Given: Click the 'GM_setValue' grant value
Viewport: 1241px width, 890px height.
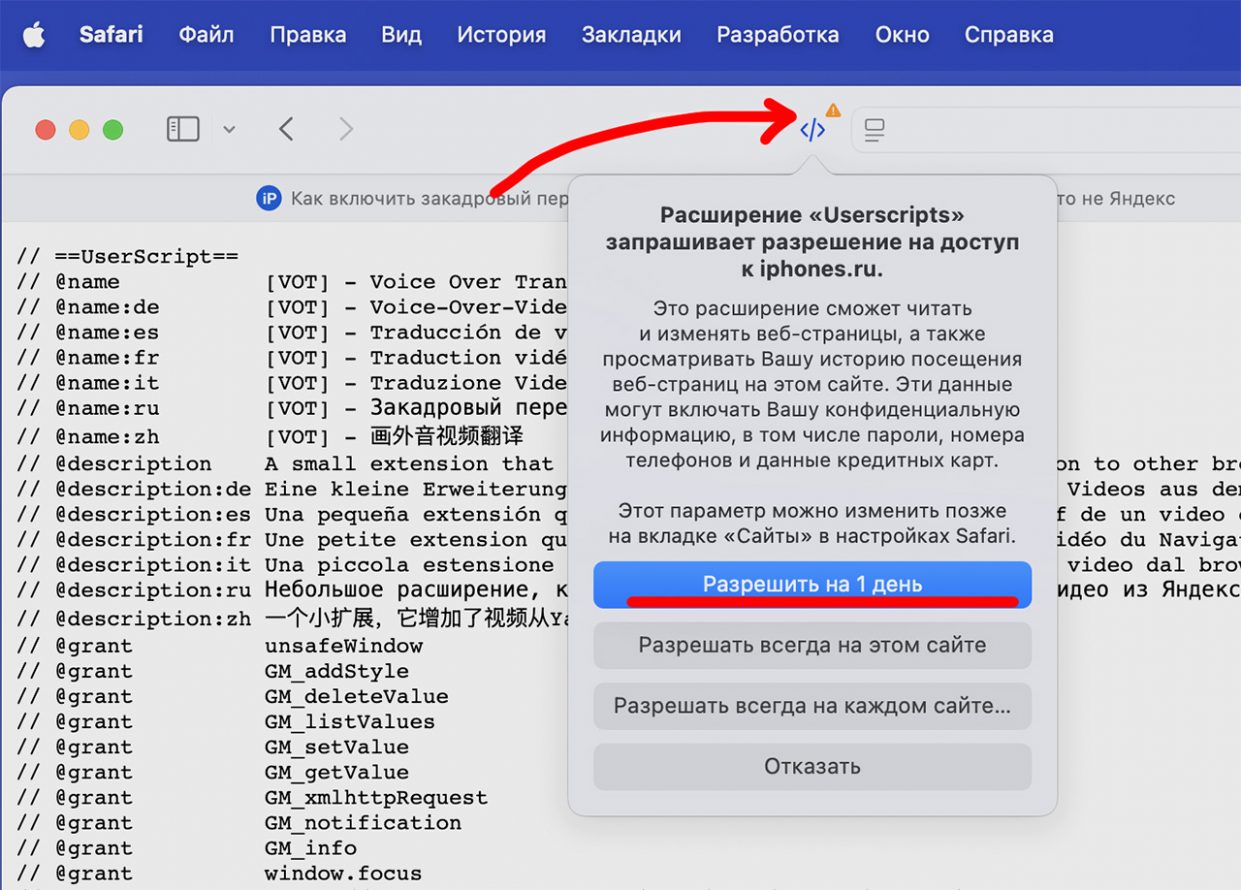Looking at the screenshot, I should coord(336,747).
